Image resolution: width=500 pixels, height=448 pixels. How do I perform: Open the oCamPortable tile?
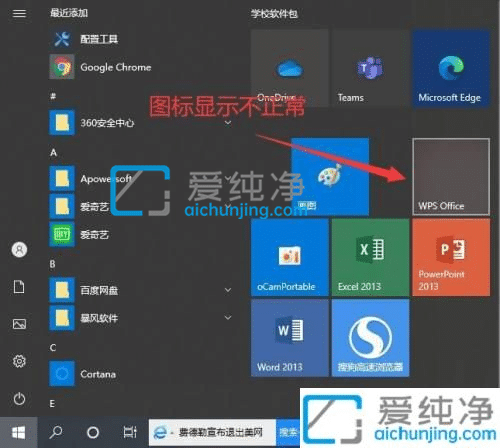click(x=289, y=257)
